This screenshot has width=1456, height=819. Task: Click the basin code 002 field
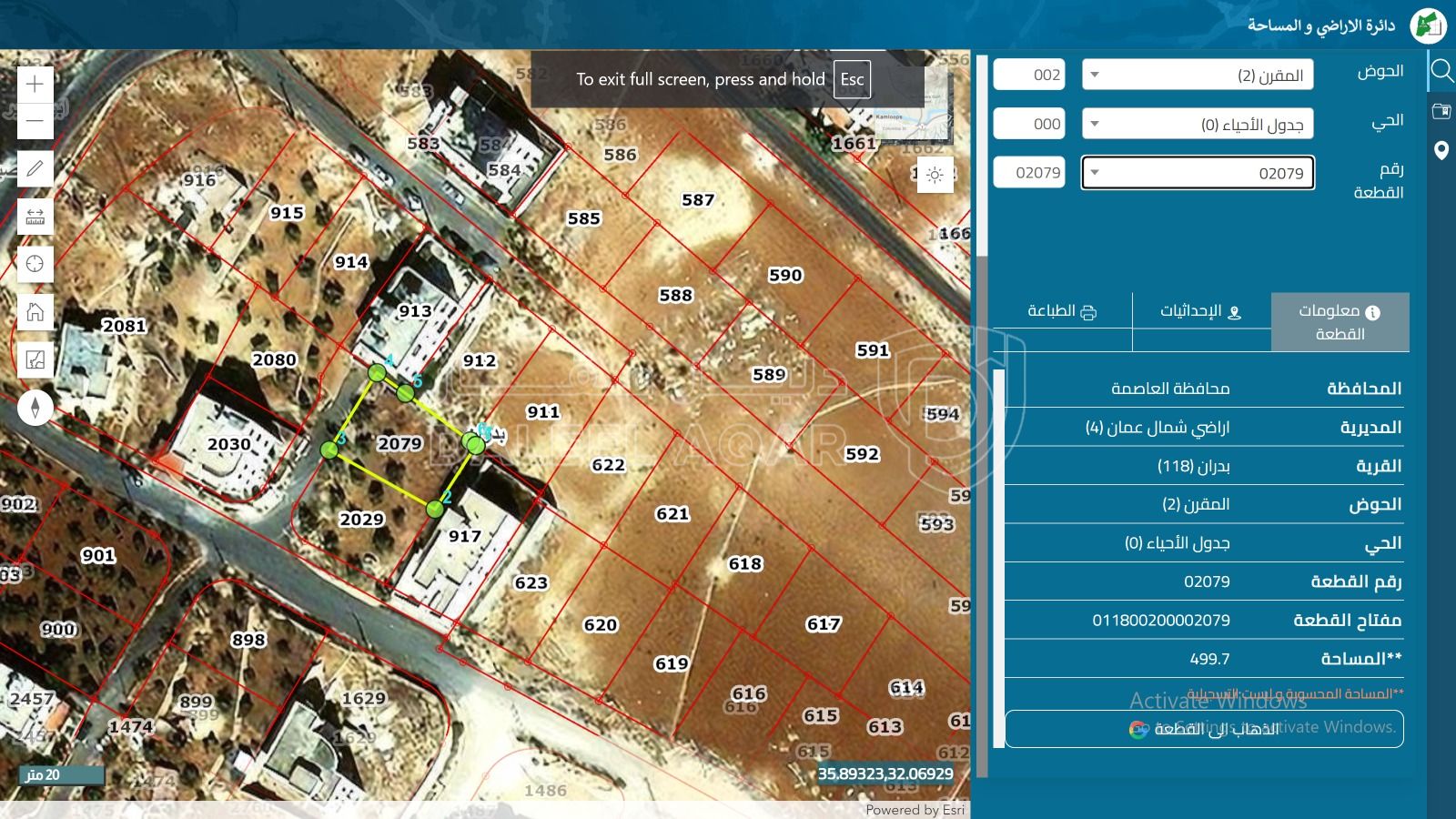pos(1029,75)
